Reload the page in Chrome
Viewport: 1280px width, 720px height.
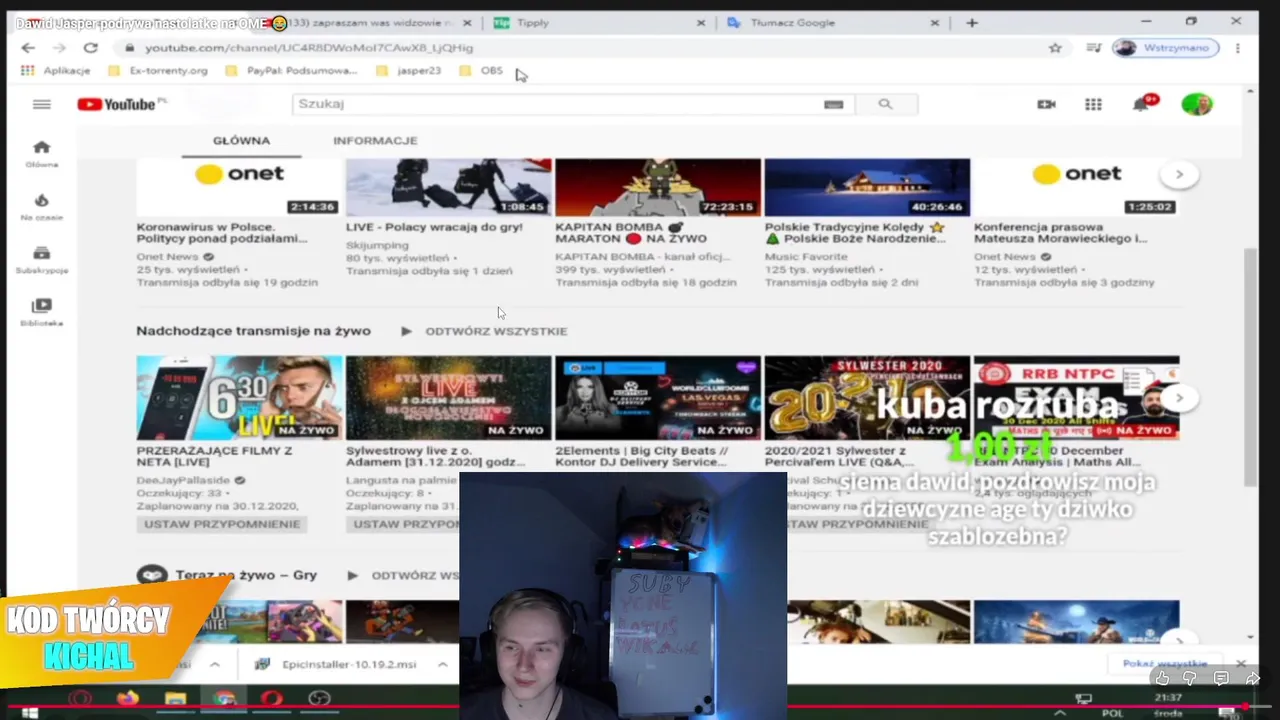(x=90, y=48)
